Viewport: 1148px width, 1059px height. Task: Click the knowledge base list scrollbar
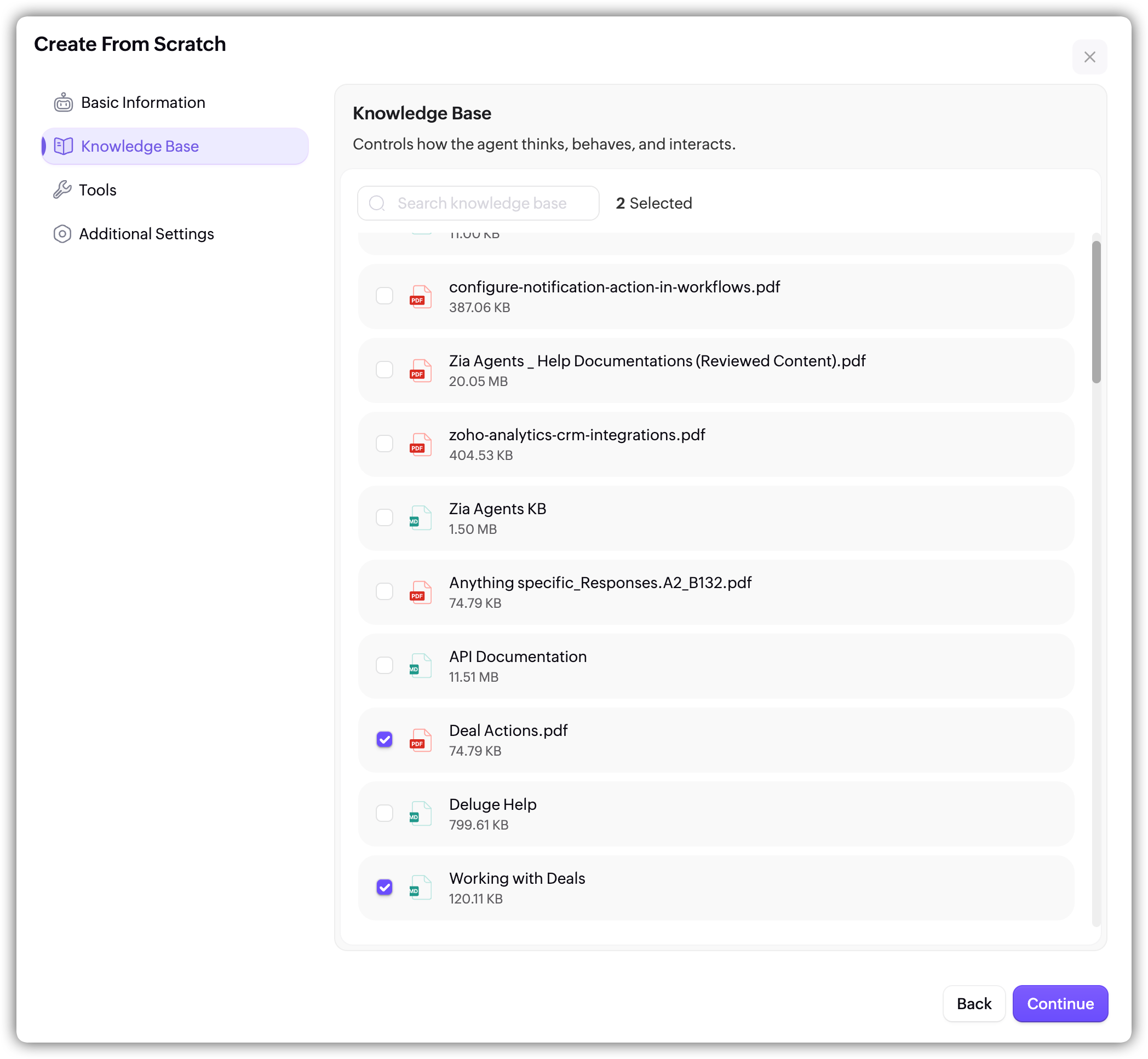[1096, 312]
